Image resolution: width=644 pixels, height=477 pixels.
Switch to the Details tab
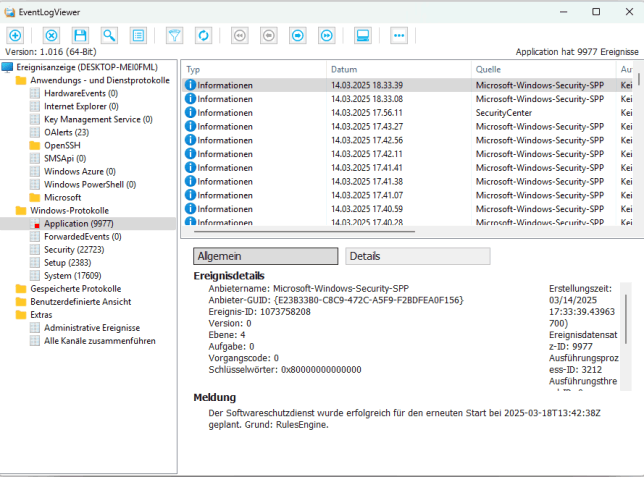[417, 256]
